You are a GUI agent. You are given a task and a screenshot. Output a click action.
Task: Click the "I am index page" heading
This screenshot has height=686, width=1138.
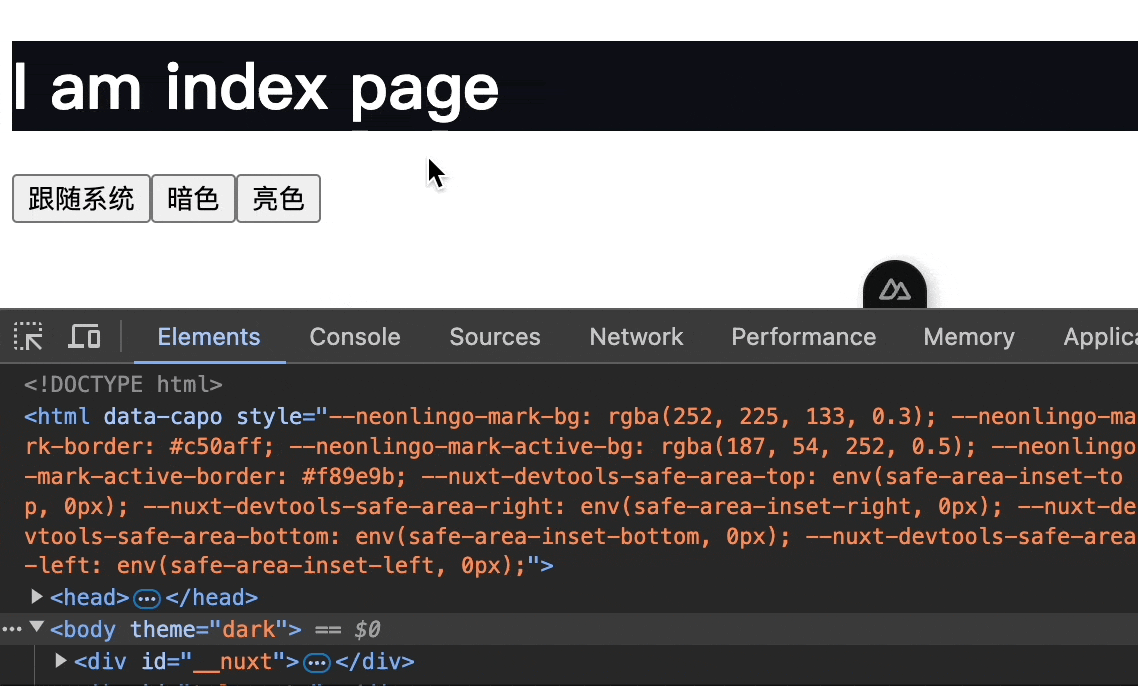(256, 87)
